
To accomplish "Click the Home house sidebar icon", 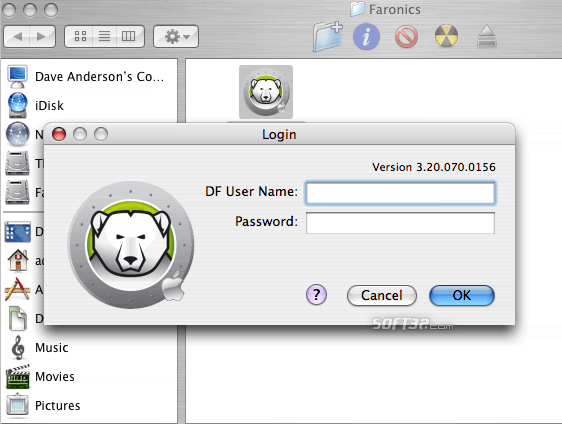I will [x=18, y=260].
